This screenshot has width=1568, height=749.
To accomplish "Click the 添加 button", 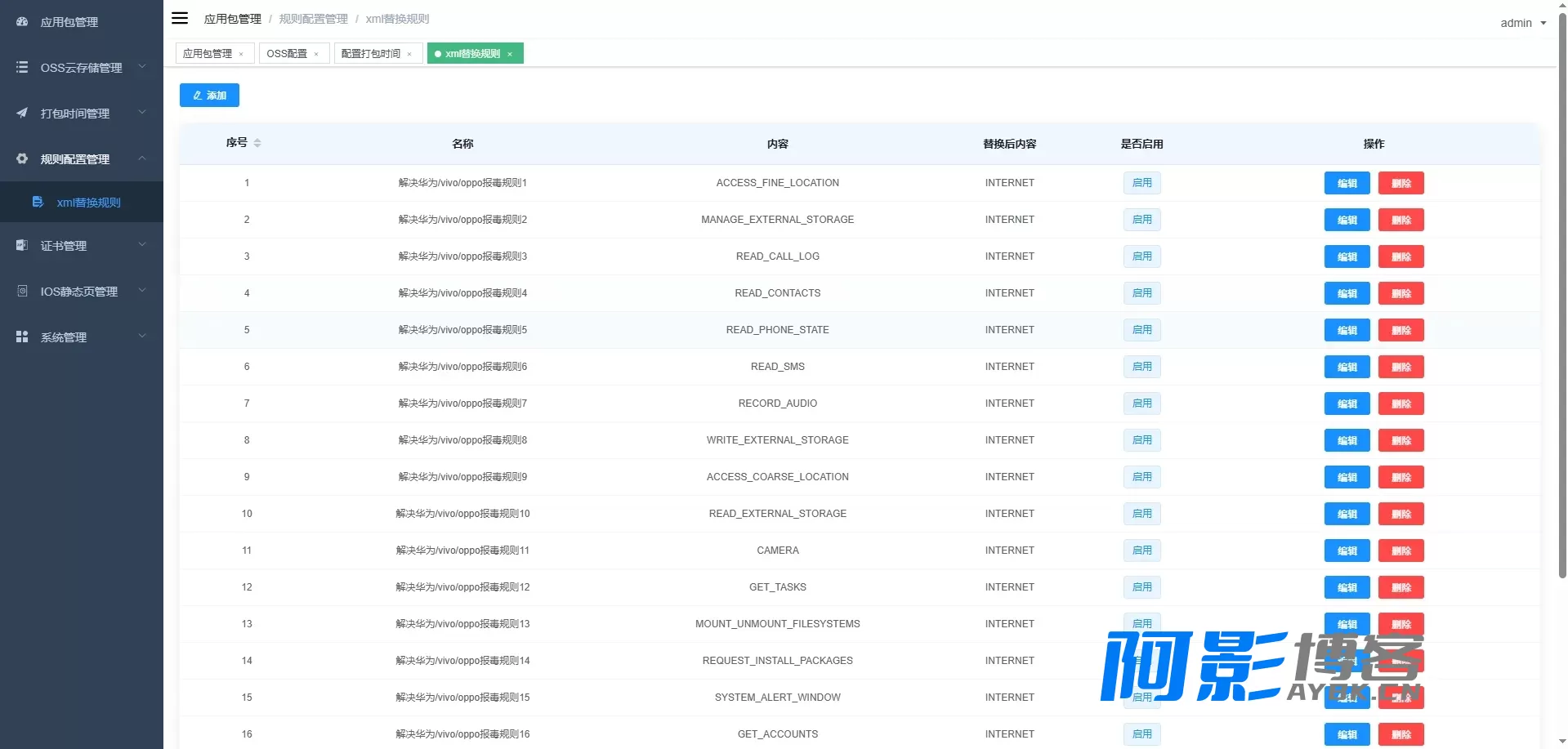I will (209, 96).
